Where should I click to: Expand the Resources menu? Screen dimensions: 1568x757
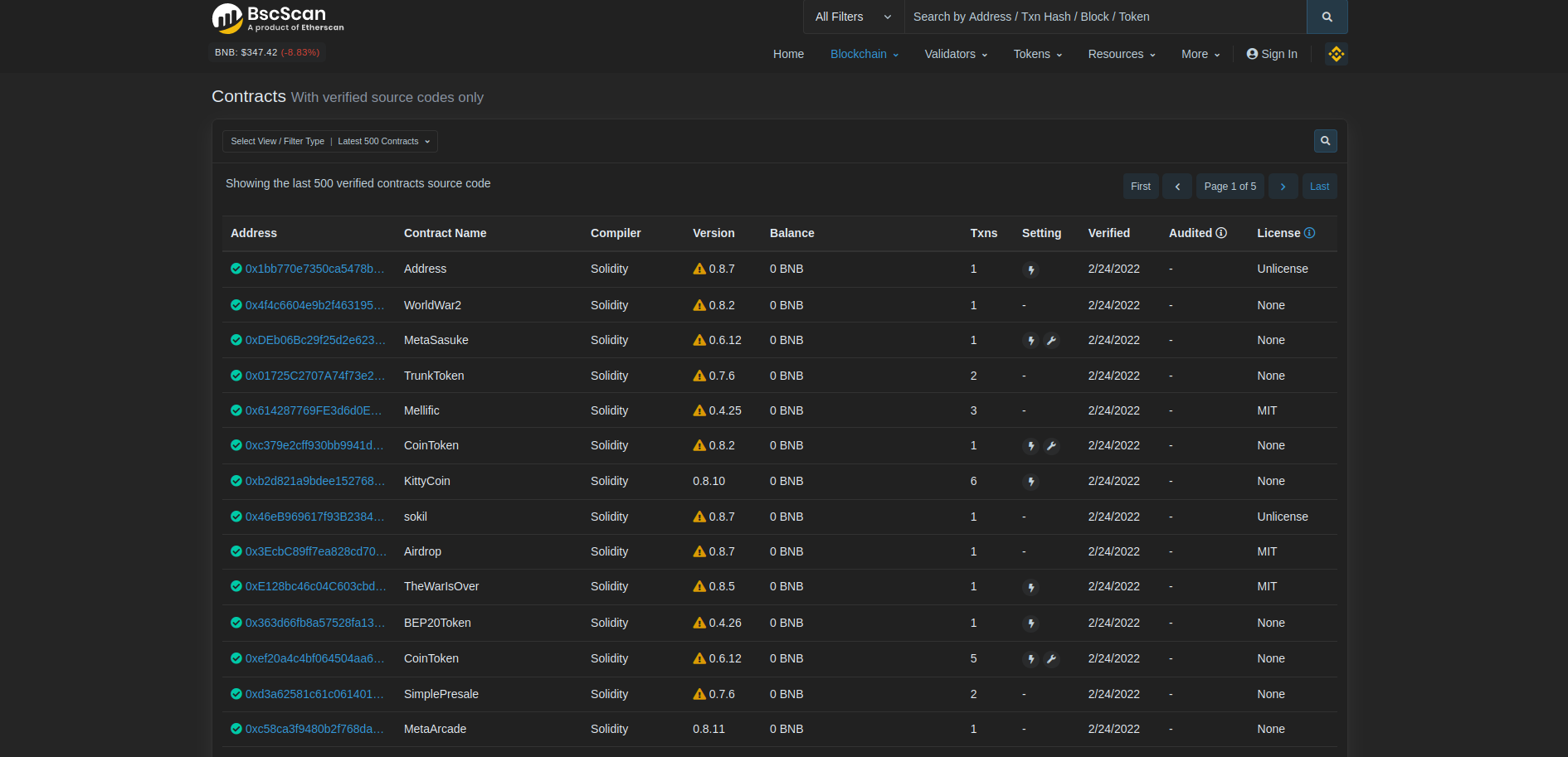pos(1122,54)
